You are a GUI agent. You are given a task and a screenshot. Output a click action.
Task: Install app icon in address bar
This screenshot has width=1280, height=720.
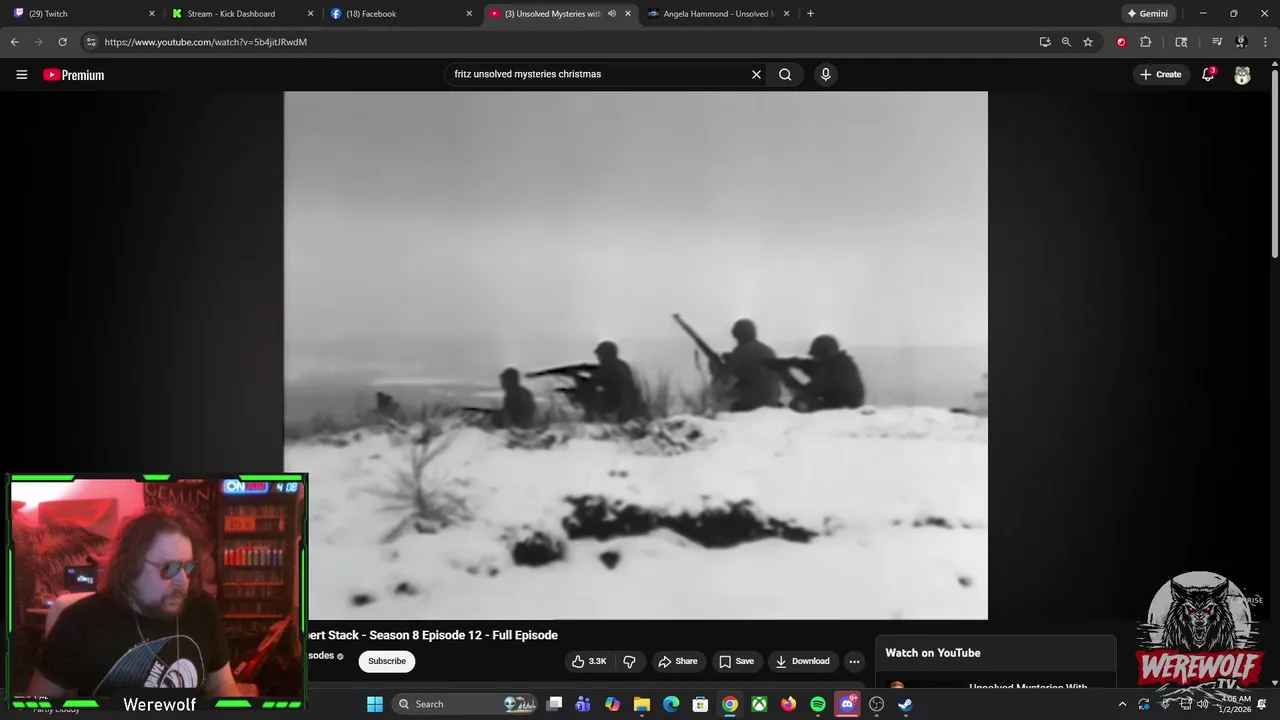(1045, 42)
